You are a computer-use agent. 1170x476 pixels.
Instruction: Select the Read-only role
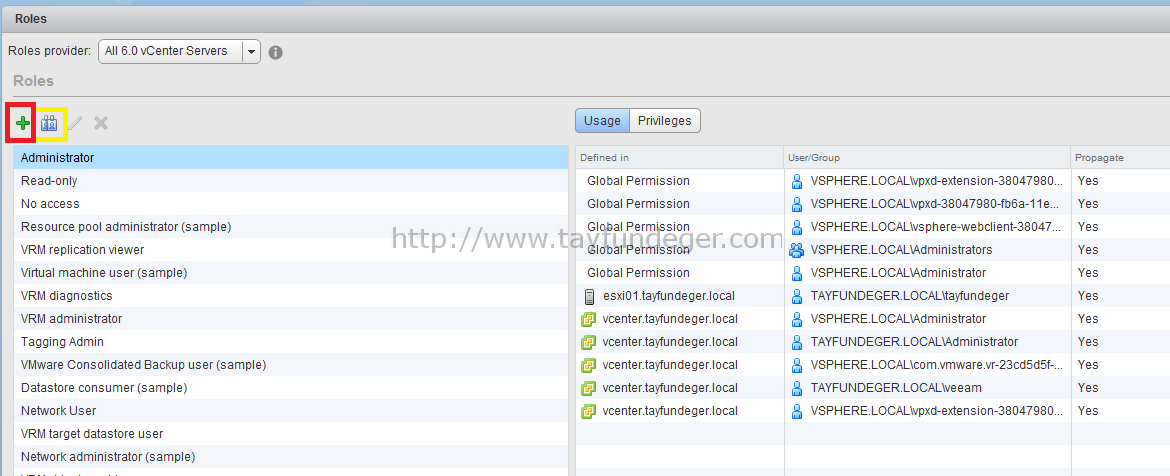(x=291, y=181)
